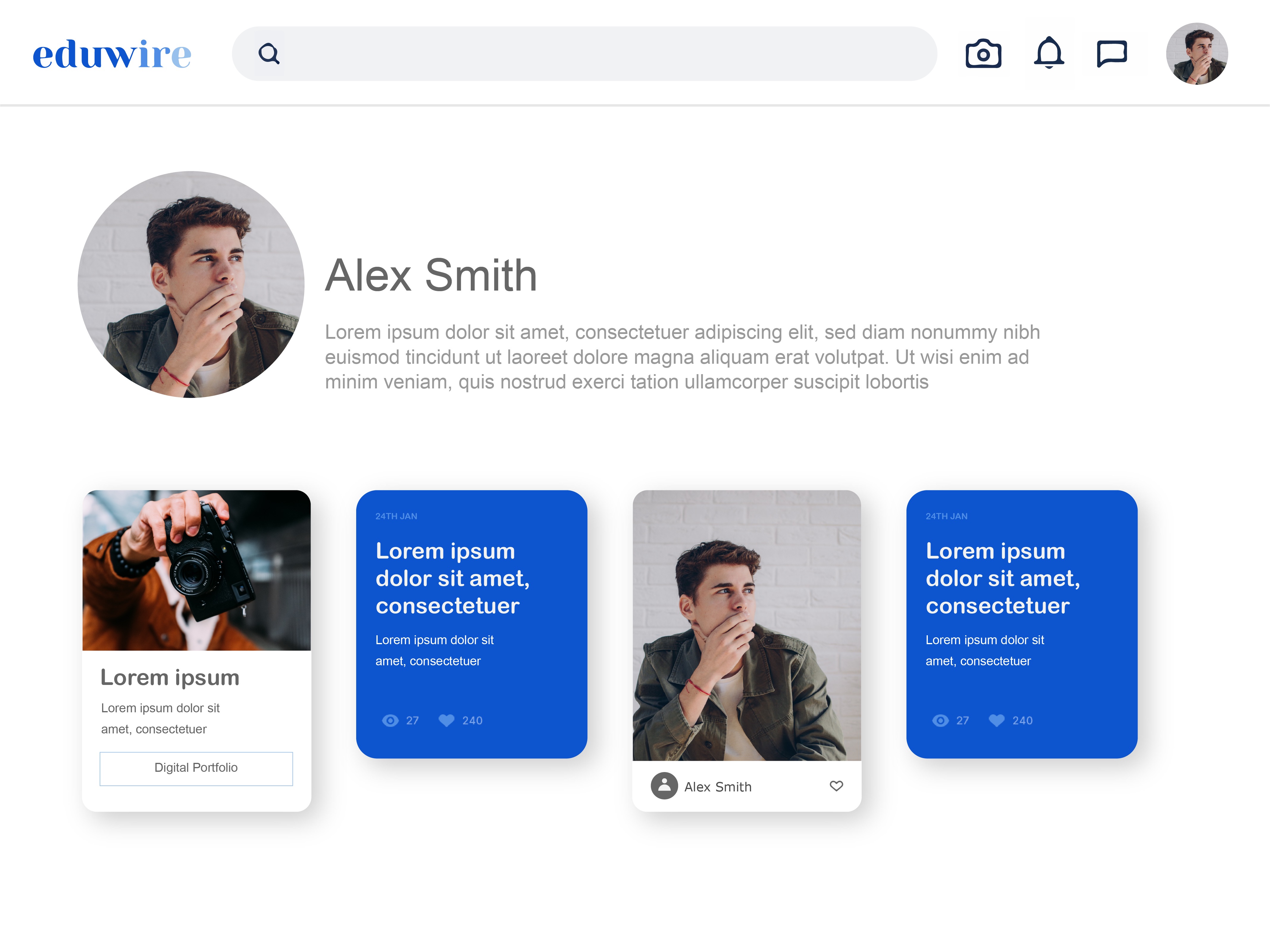Click the eduwire logo

112,54
